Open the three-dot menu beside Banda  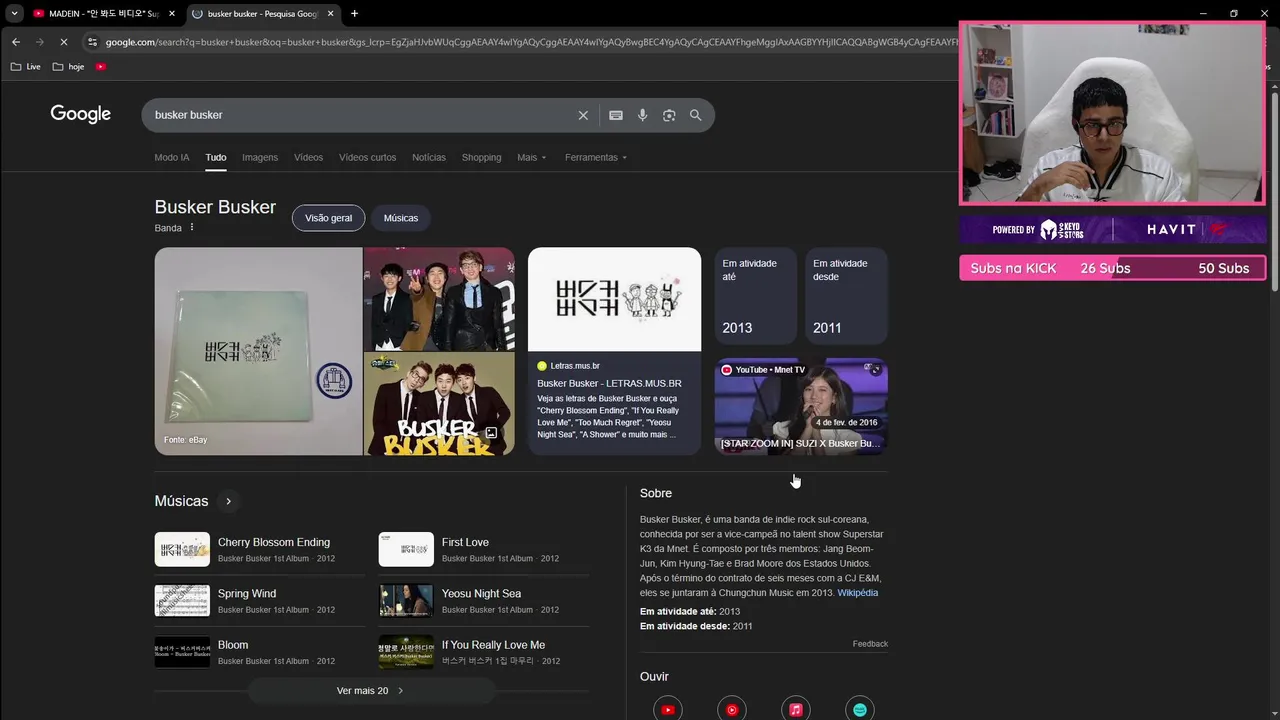[x=192, y=227]
